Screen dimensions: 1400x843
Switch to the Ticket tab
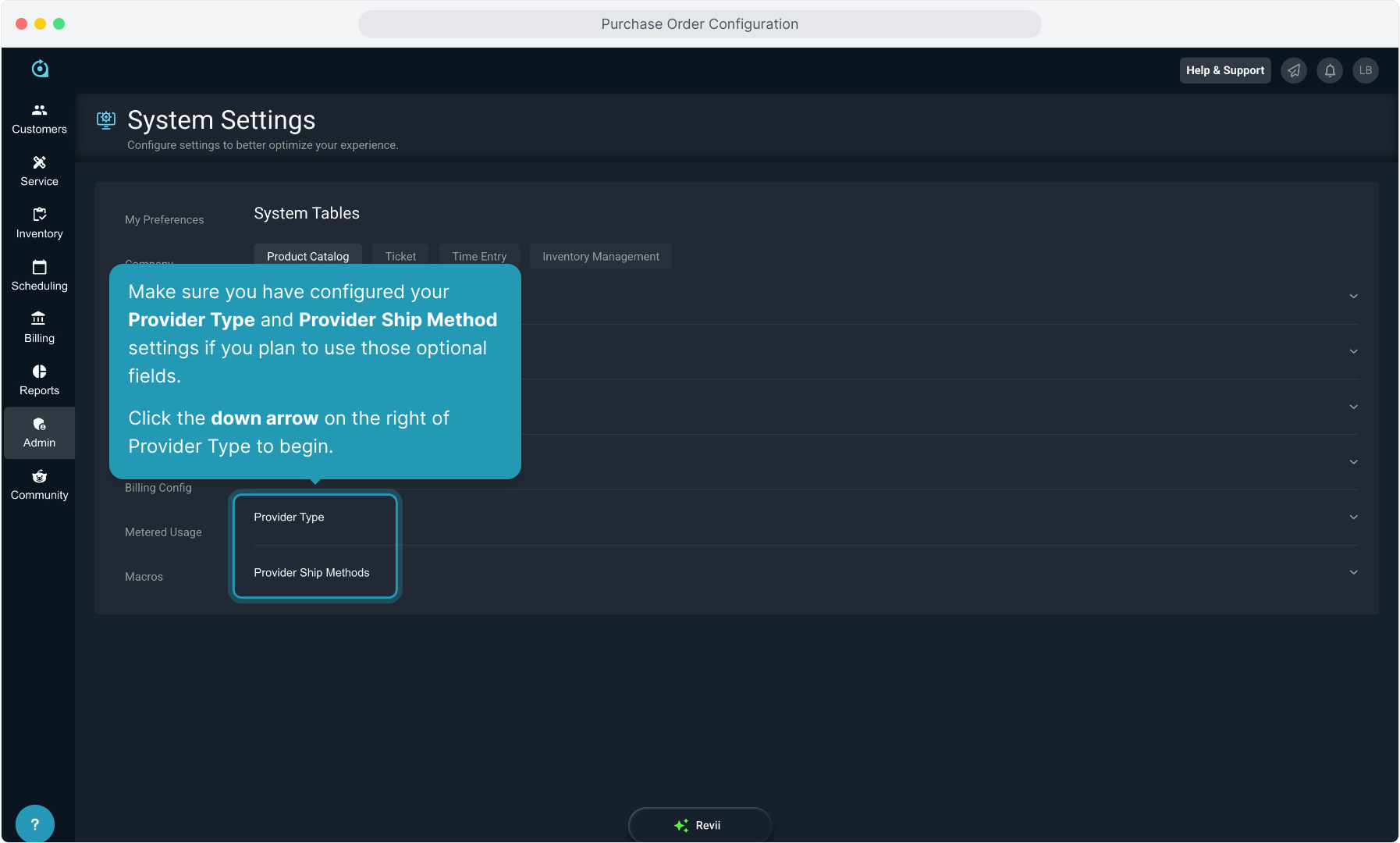pyautogui.click(x=400, y=257)
